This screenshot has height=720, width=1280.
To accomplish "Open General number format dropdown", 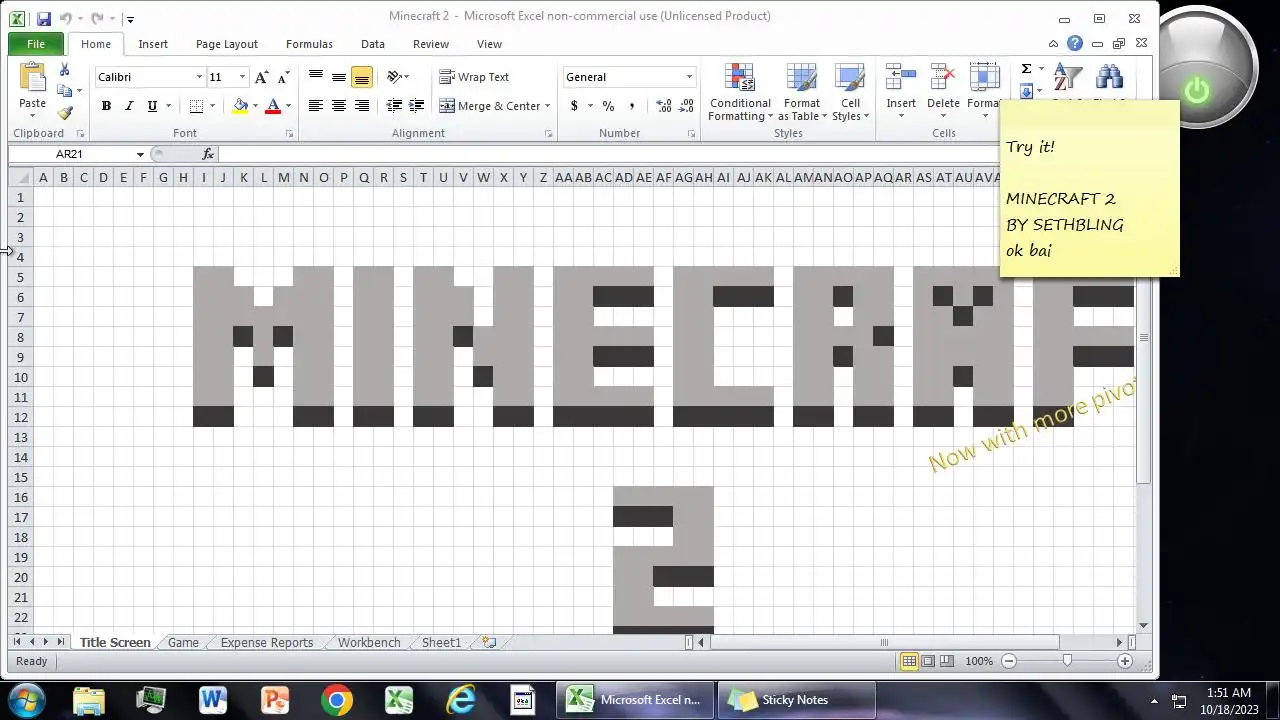I will click(689, 77).
